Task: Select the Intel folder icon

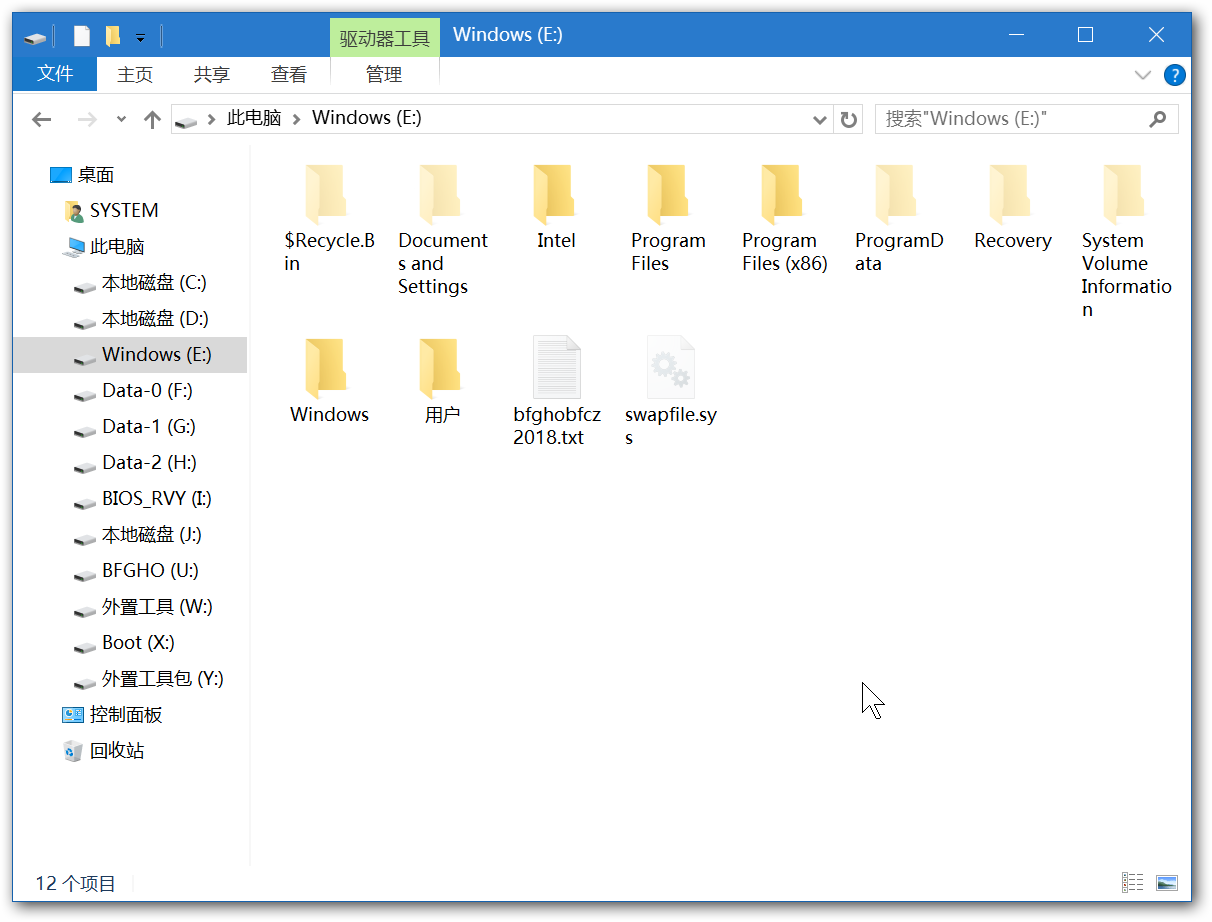Action: [555, 196]
